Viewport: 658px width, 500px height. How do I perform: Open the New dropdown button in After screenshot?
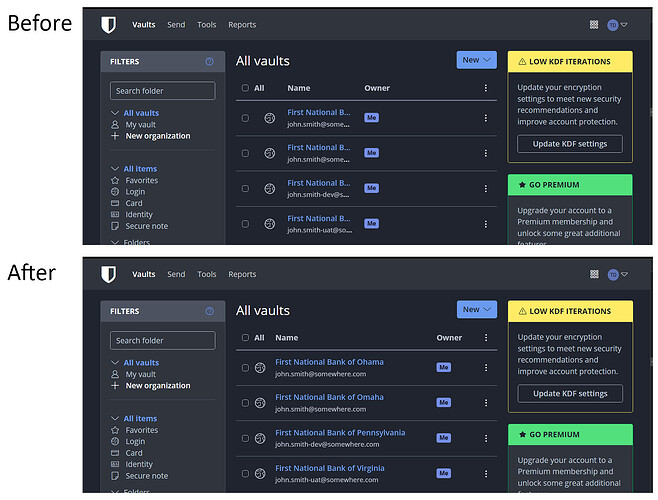pyautogui.click(x=477, y=309)
